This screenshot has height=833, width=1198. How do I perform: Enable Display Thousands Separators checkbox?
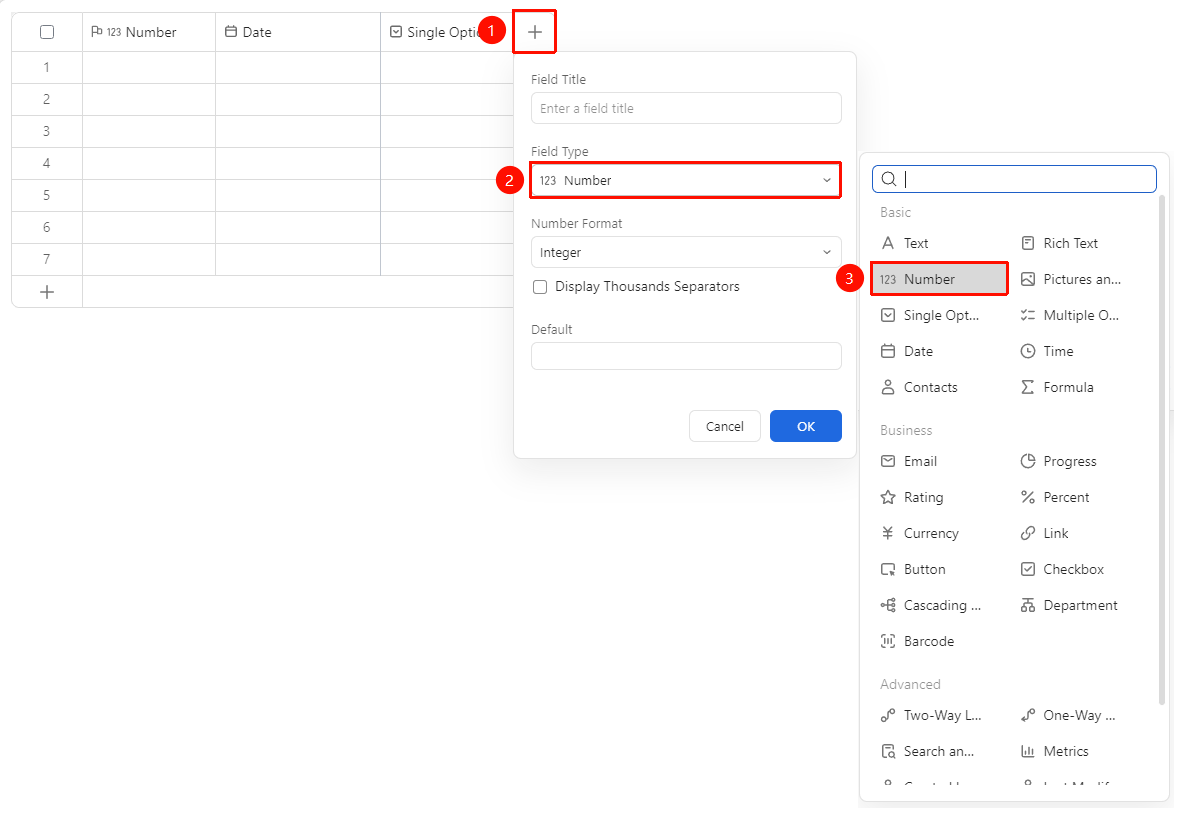click(x=540, y=287)
